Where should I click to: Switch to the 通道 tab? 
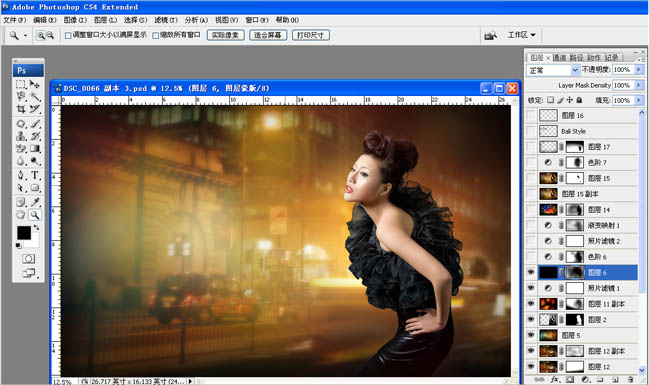(559, 58)
